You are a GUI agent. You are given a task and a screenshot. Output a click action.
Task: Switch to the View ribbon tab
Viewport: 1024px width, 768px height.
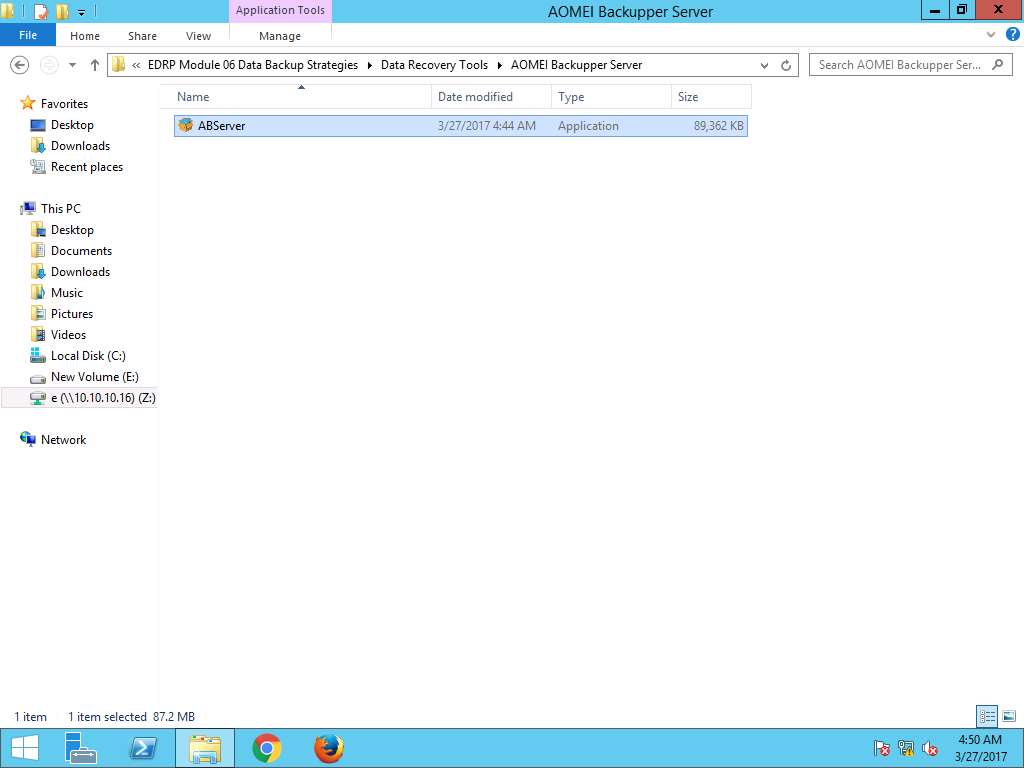[198, 36]
